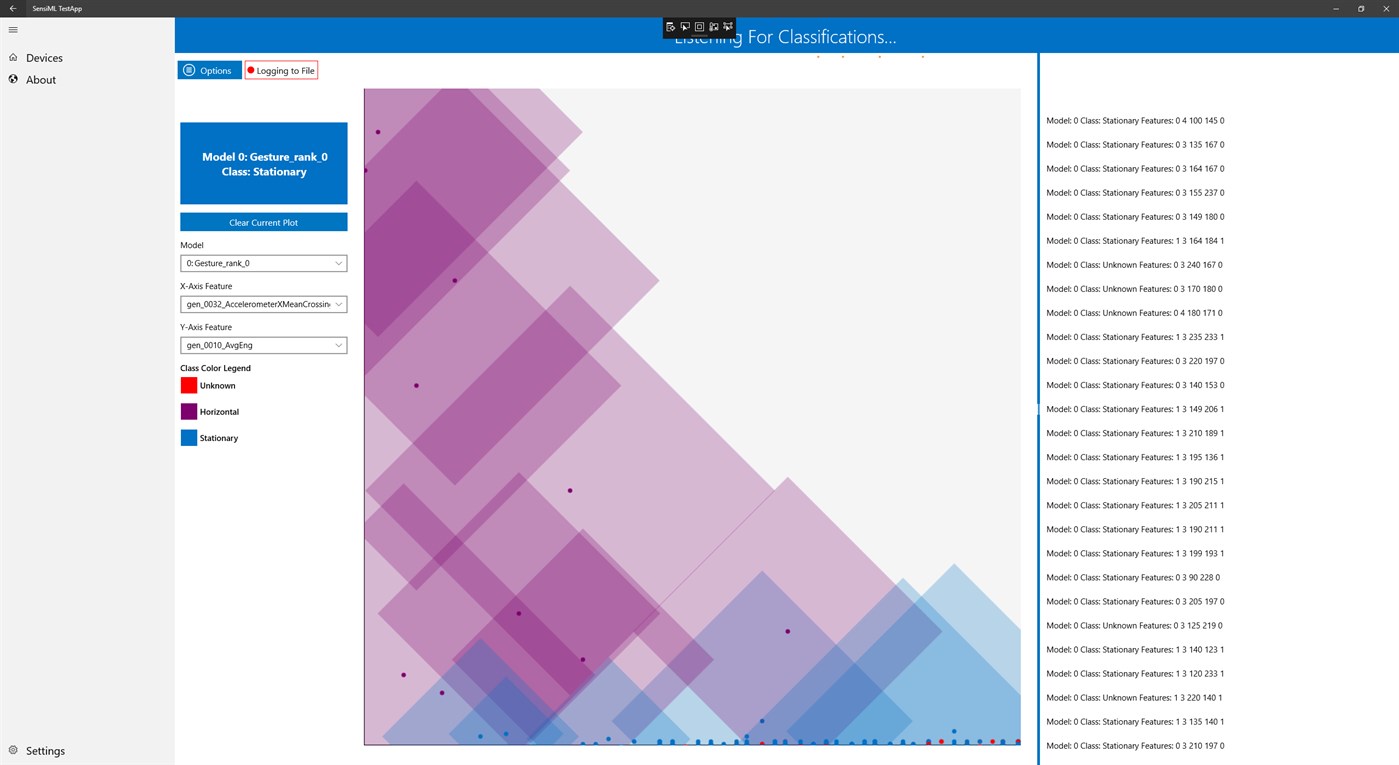
Task: Select log entry Features: 1 3 235 233 1
Action: 1135,337
